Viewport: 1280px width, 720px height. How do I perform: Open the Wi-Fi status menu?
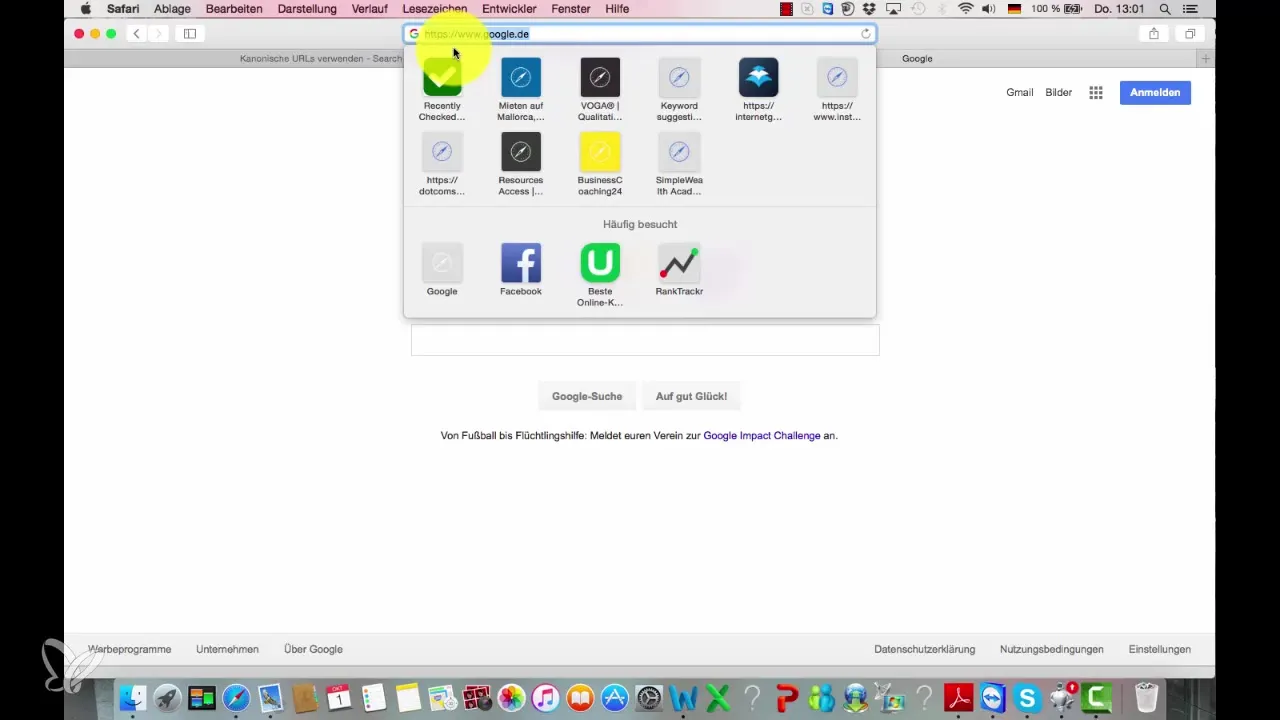pos(965,9)
